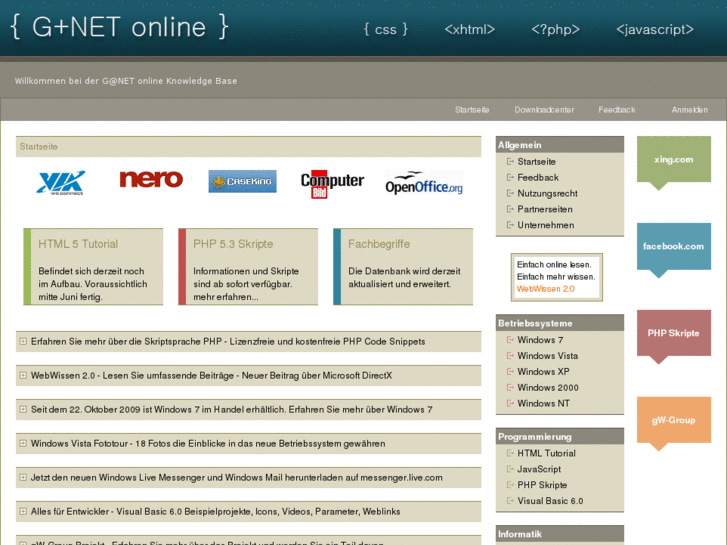
Task: Open the <?php> header tab
Action: [x=555, y=29]
